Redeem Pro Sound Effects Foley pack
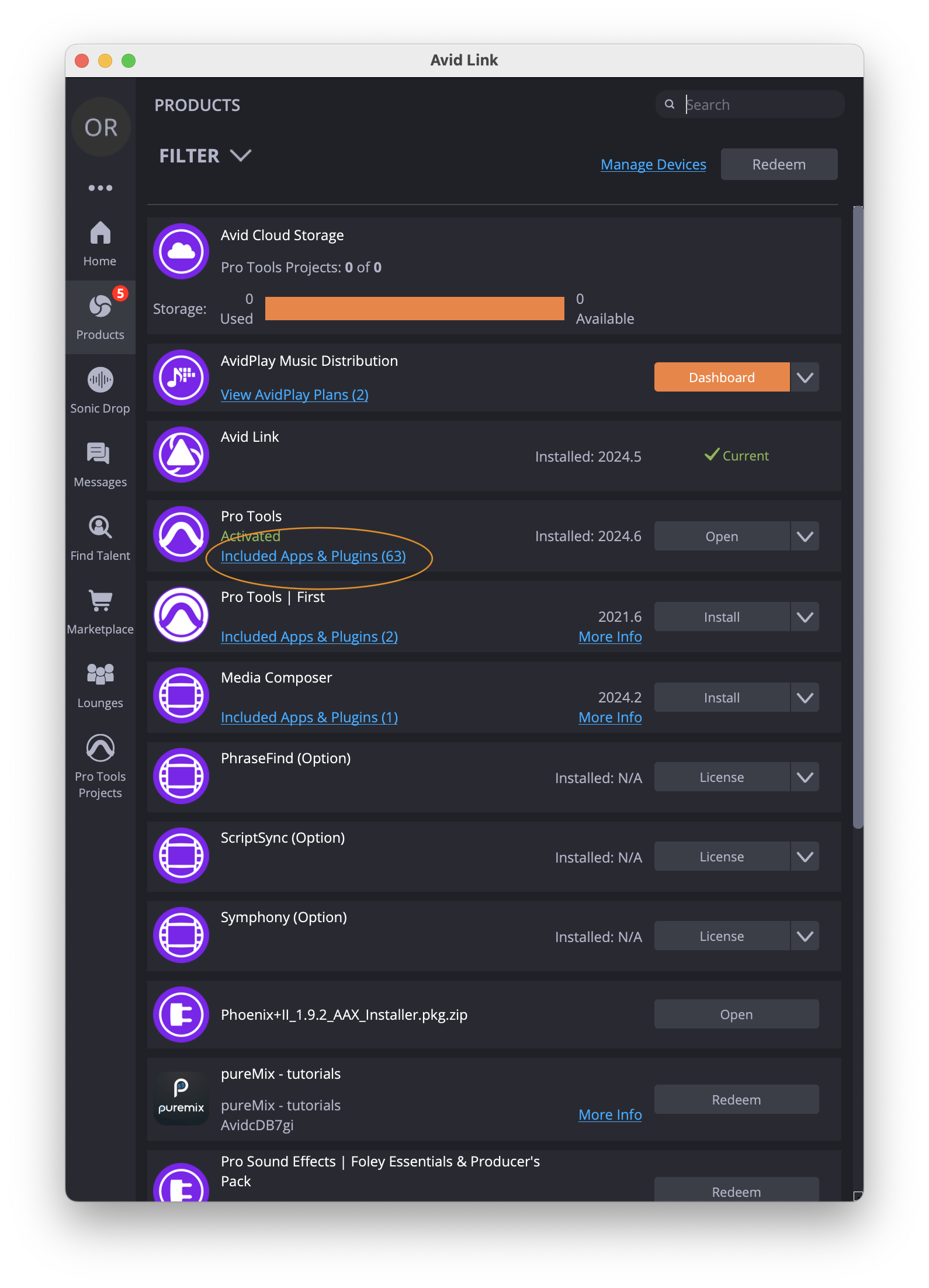Viewport: 929px width, 1288px height. tap(736, 1189)
